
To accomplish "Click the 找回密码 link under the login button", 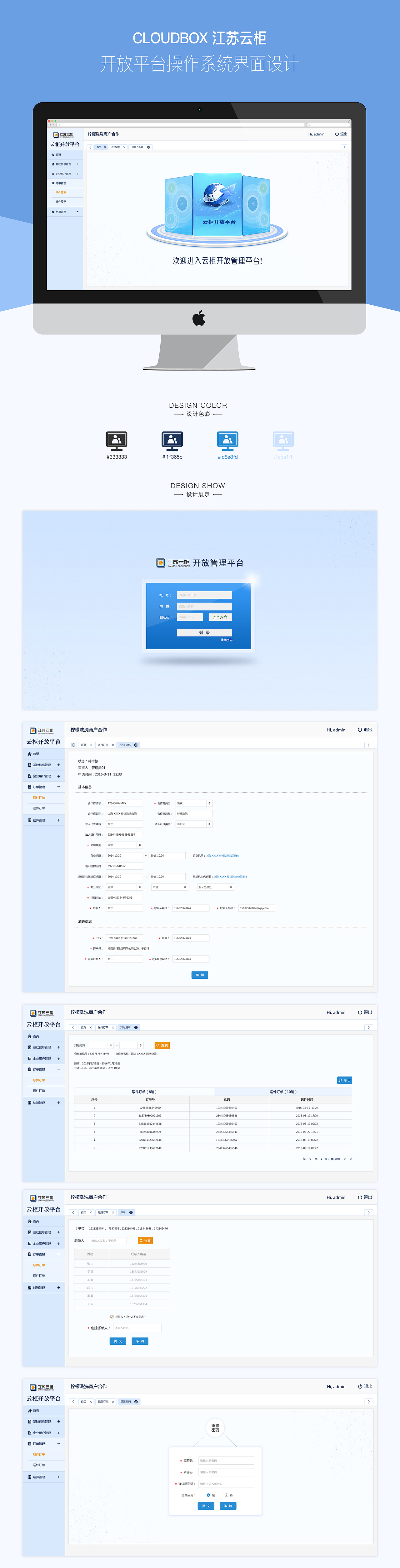I will 226,640.
